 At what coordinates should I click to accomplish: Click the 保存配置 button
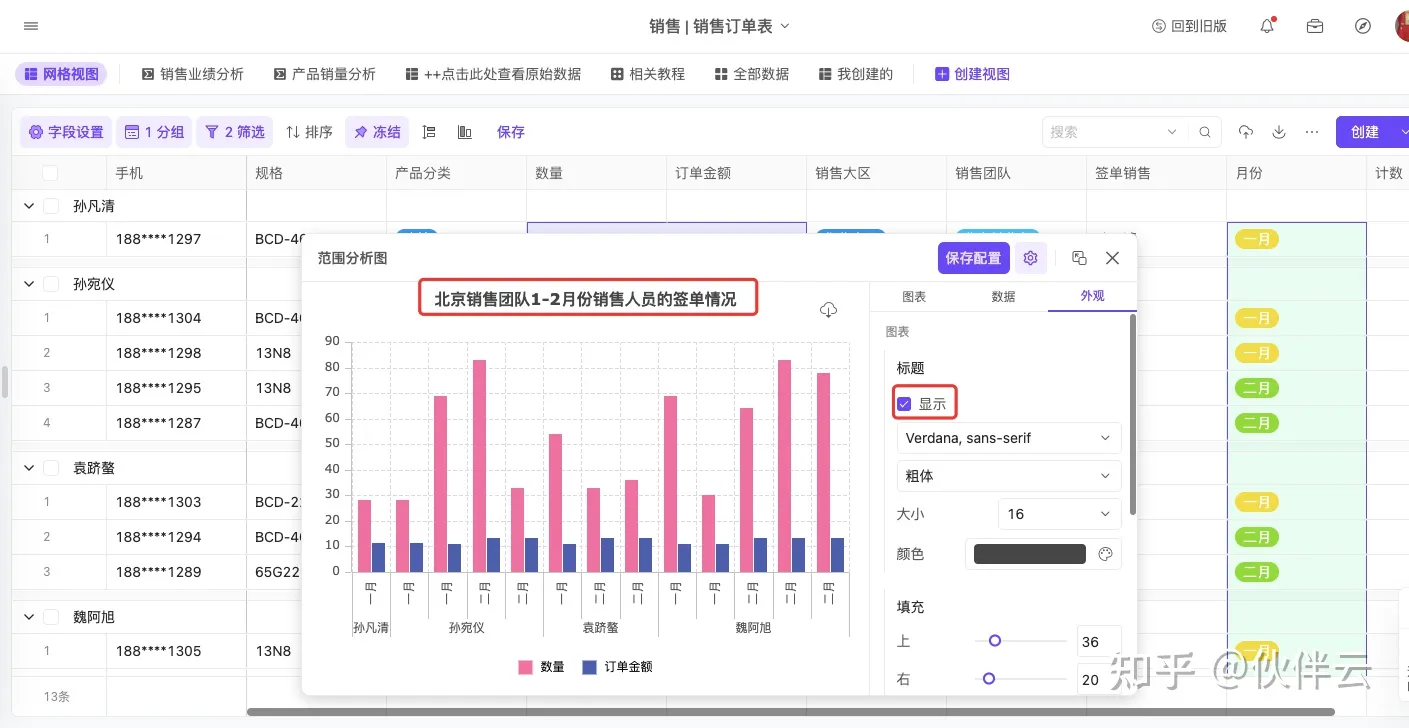973,258
